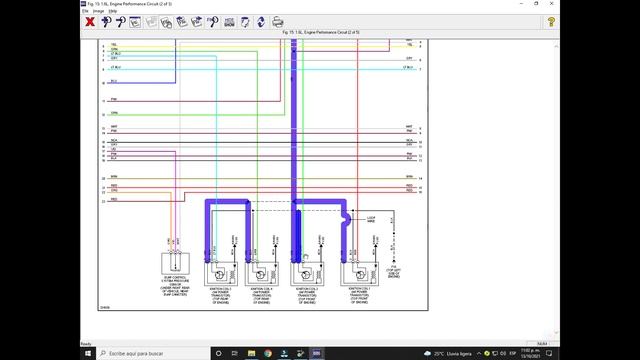Click the vertical scrollbar down arrow

(x=556, y=333)
